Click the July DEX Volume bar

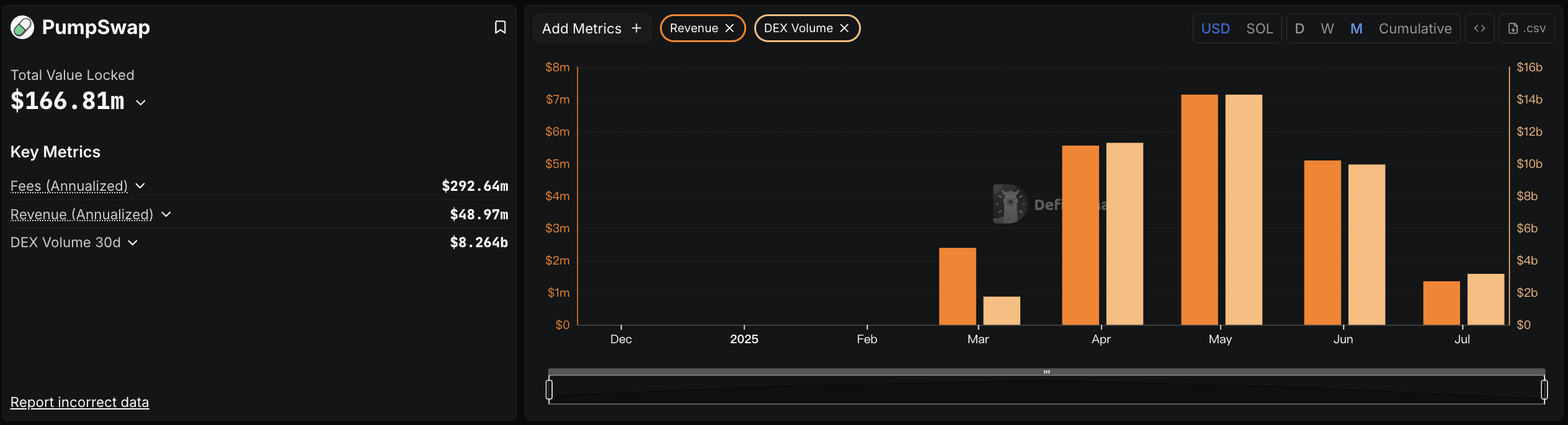1486,299
